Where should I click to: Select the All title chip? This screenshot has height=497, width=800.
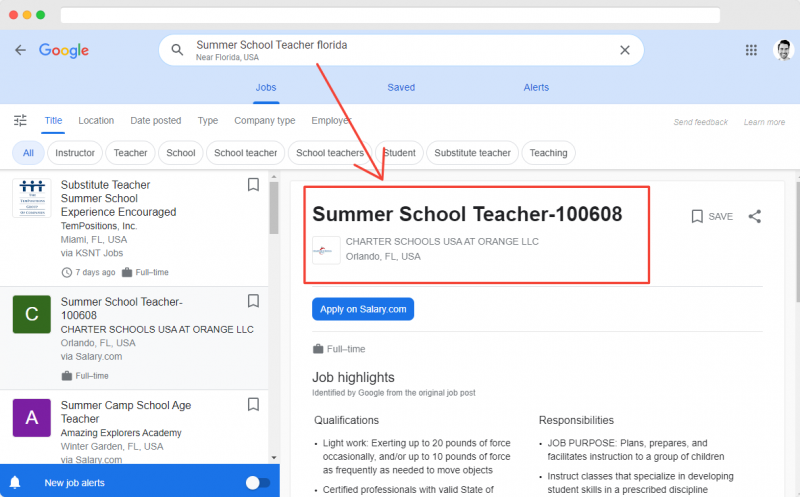tap(28, 153)
